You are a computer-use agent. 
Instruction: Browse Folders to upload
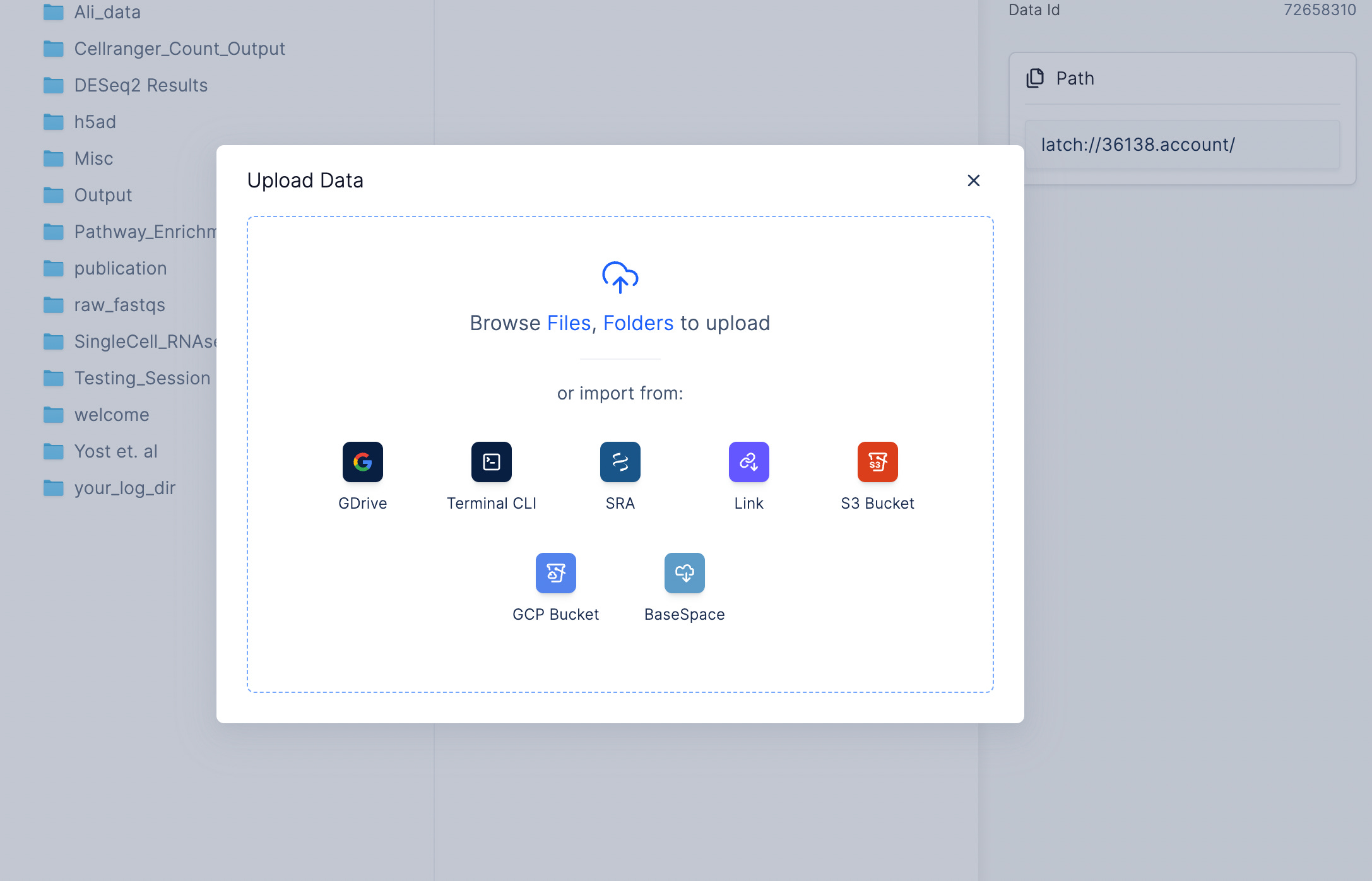(x=638, y=323)
